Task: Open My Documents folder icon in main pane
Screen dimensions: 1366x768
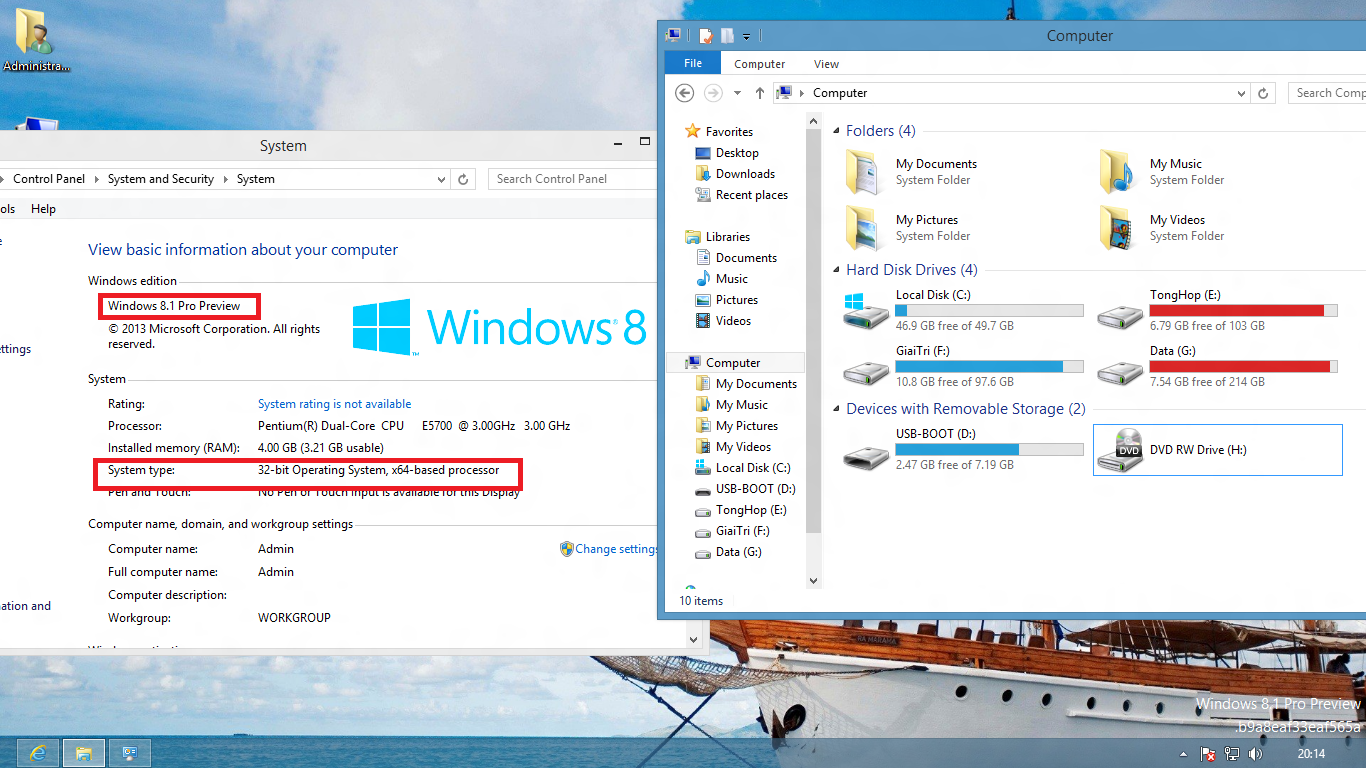Action: point(864,171)
